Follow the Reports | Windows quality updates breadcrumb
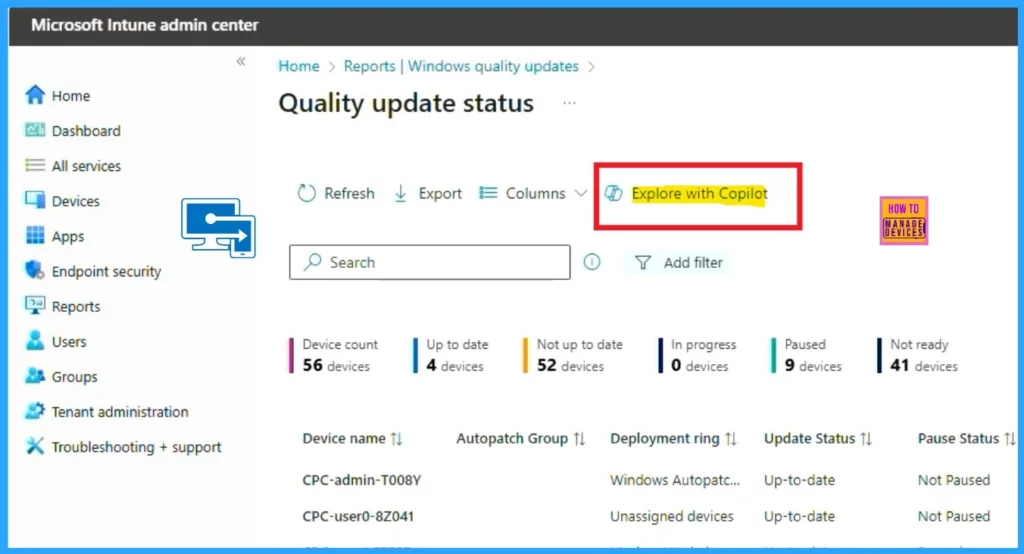This screenshot has height=554, width=1024. (461, 66)
